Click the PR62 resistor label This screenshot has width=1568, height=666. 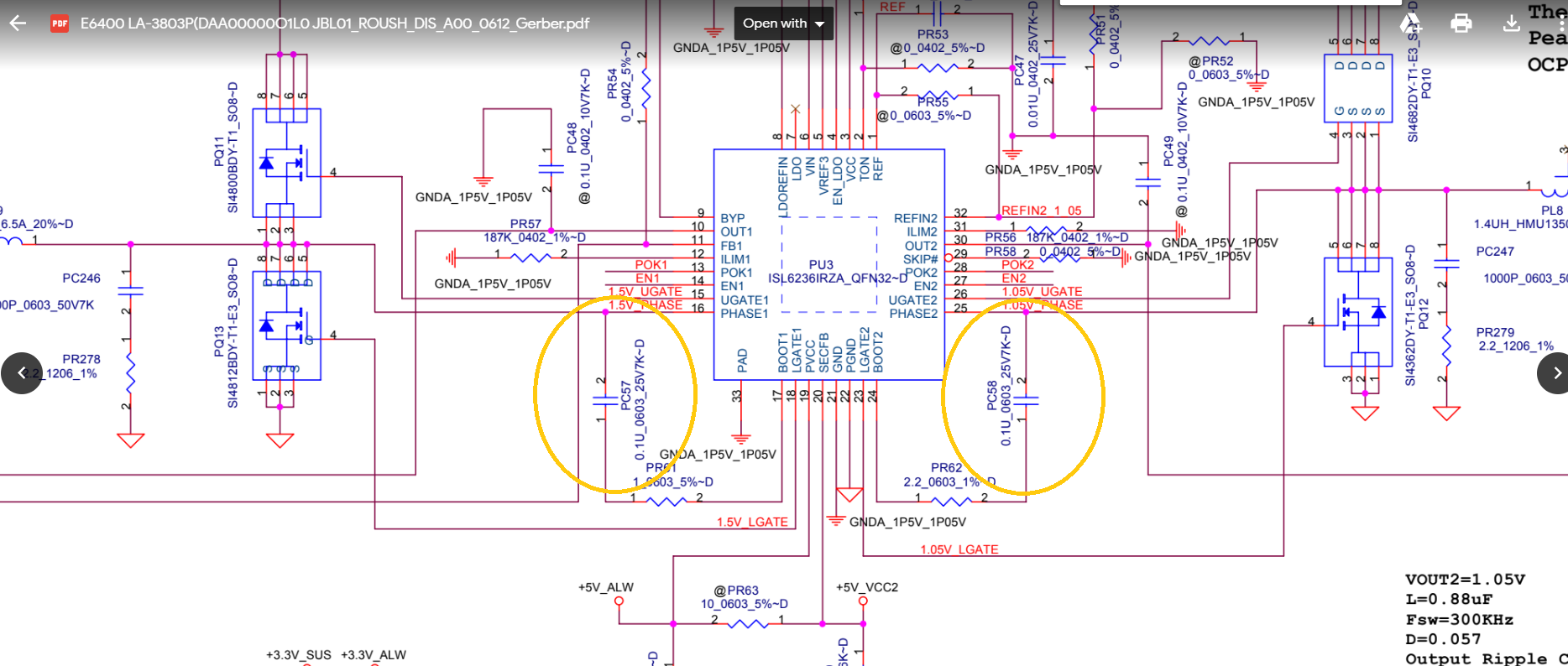point(947,468)
